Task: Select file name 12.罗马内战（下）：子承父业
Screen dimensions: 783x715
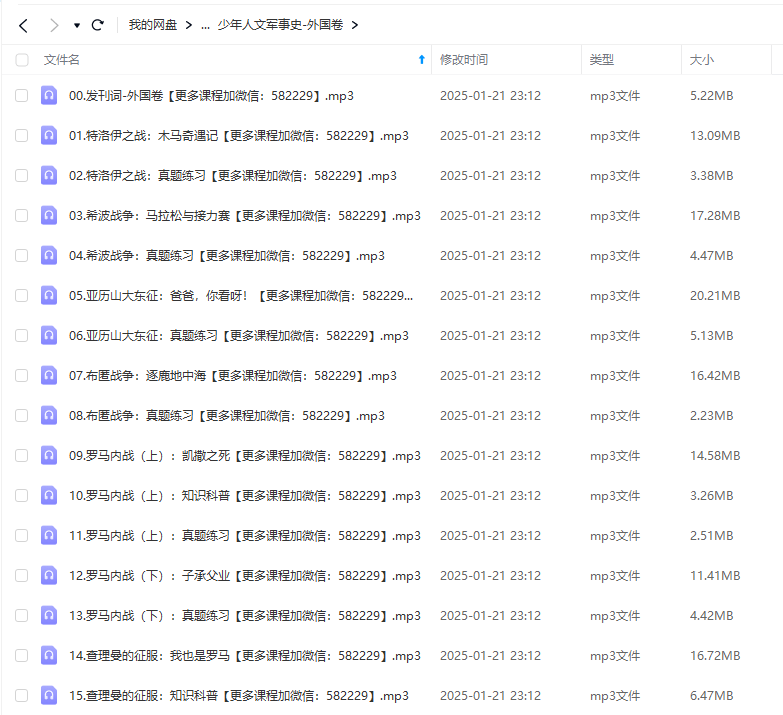Action: click(245, 575)
